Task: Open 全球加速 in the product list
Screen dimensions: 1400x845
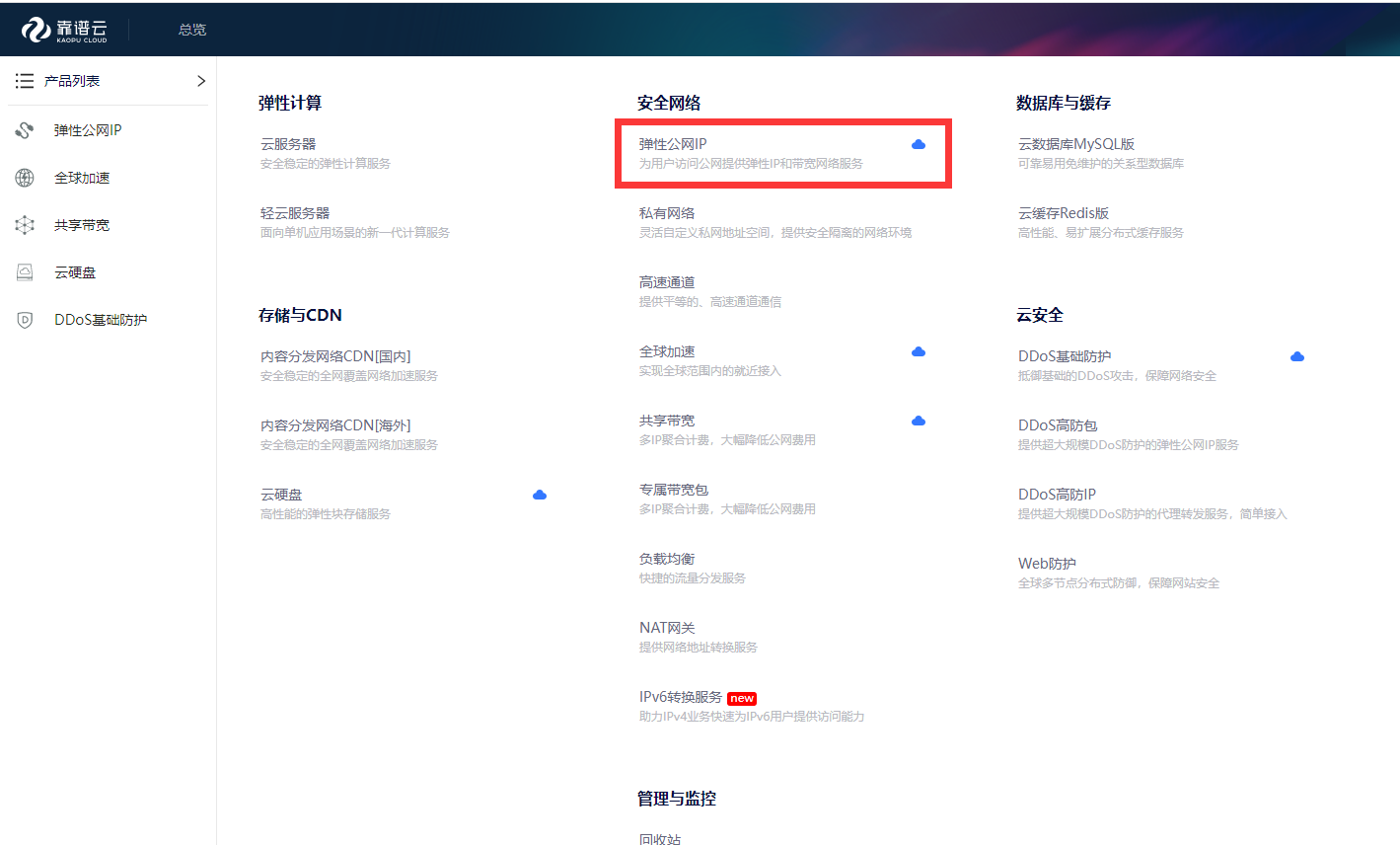Action: (x=667, y=351)
